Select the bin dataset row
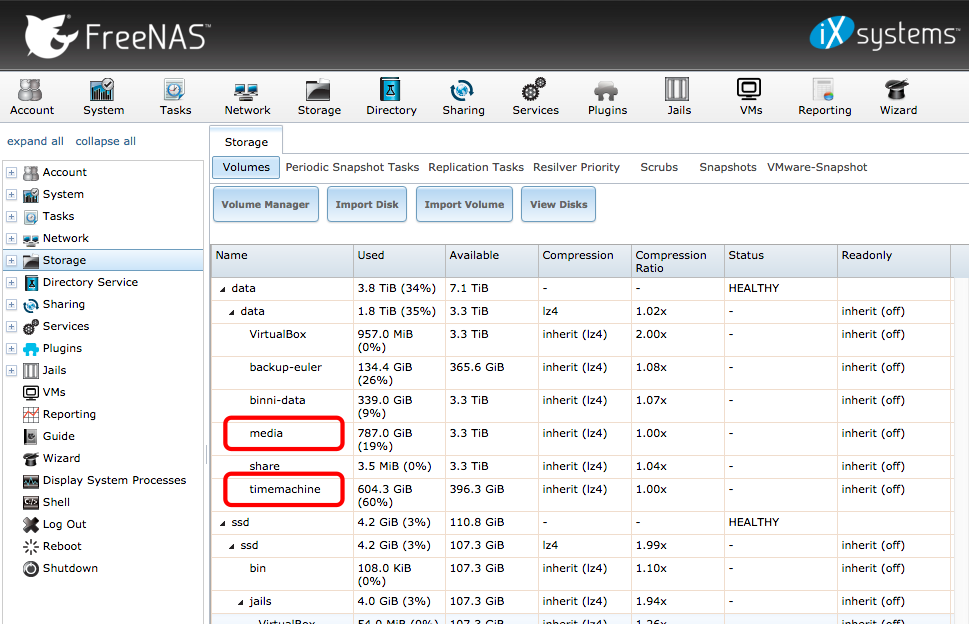Image resolution: width=969 pixels, height=624 pixels. click(581, 575)
